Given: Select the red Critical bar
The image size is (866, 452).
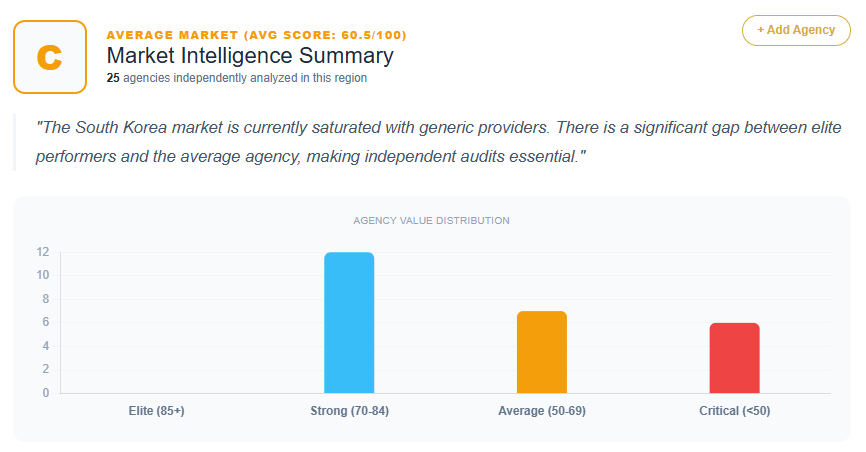Looking at the screenshot, I should click(735, 358).
